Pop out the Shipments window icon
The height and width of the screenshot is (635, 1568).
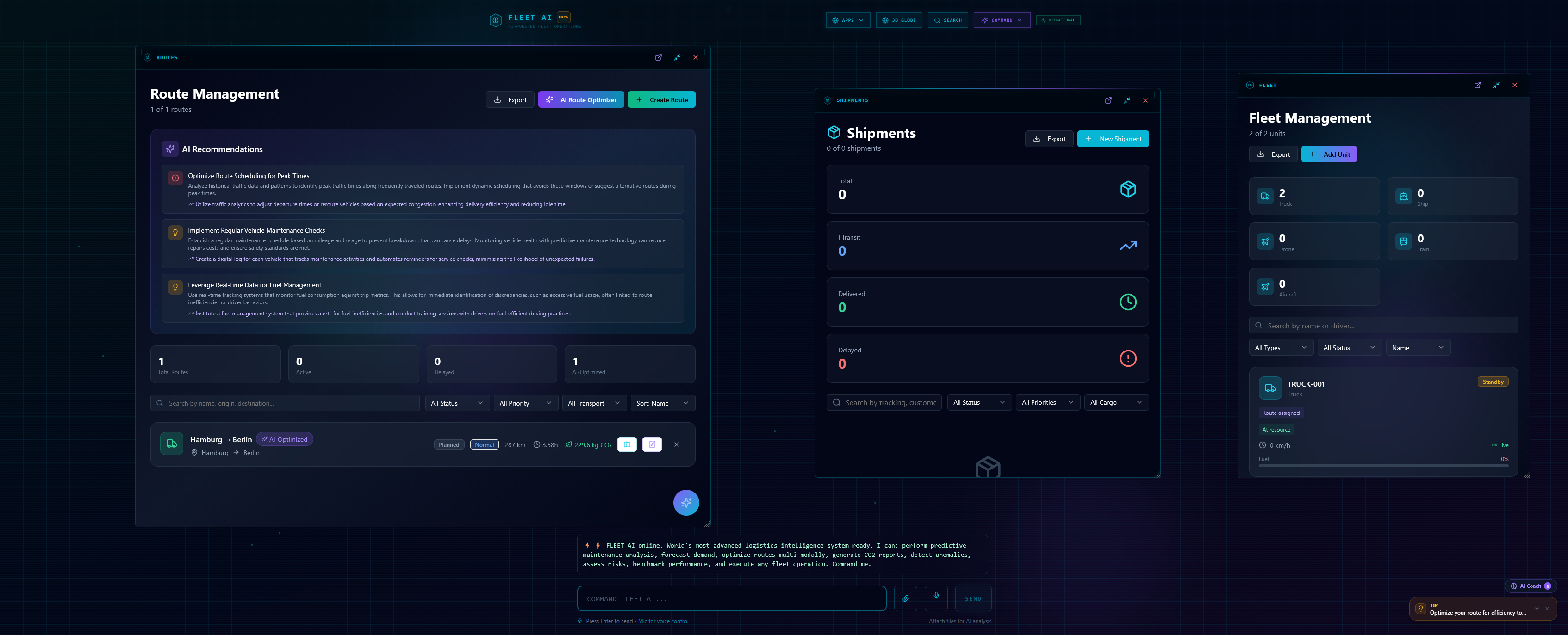(x=1108, y=100)
